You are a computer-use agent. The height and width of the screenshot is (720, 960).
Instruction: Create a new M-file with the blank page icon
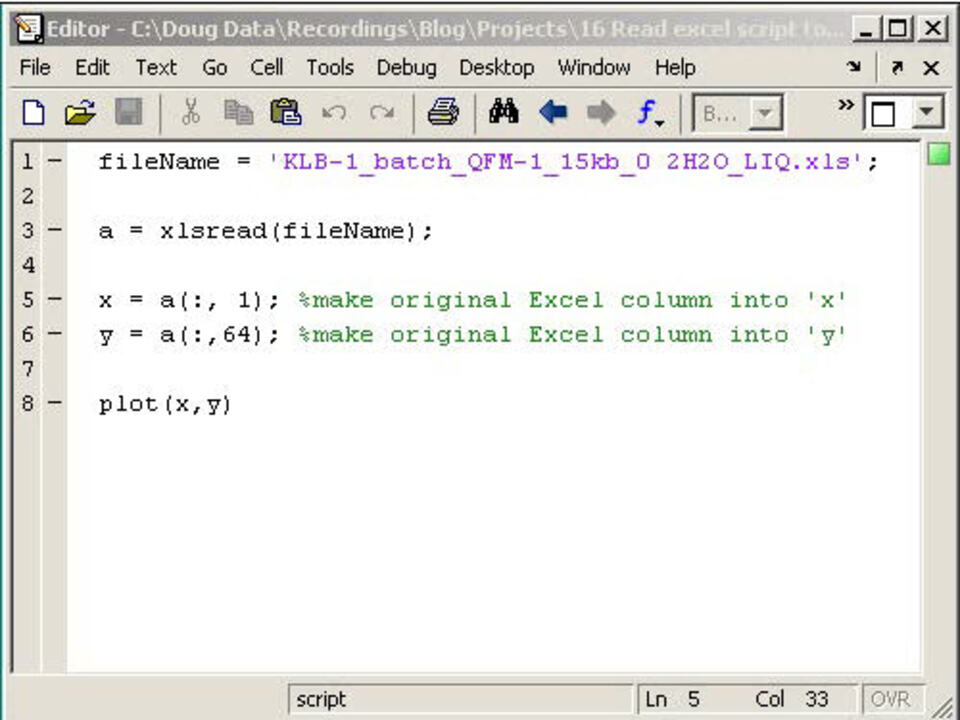coord(33,113)
